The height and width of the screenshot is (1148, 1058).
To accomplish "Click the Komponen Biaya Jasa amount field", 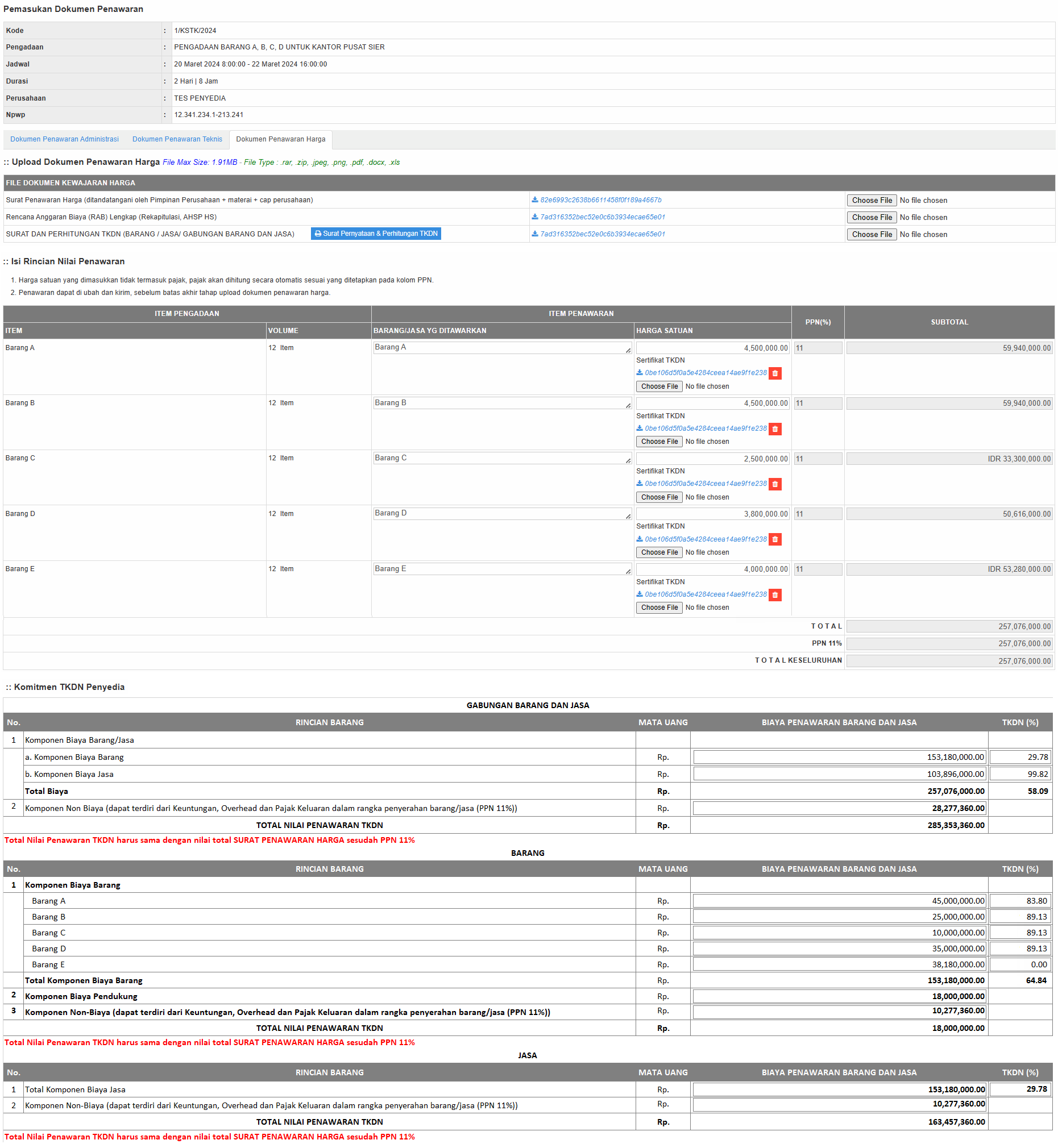I will pos(839,774).
